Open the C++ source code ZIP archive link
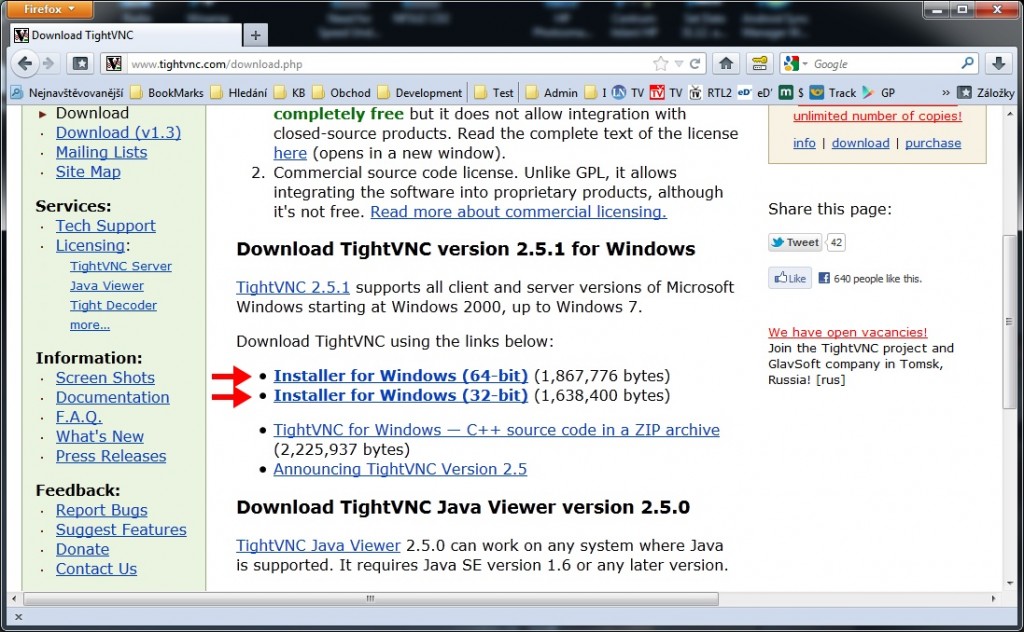The image size is (1024, 632). (x=496, y=430)
